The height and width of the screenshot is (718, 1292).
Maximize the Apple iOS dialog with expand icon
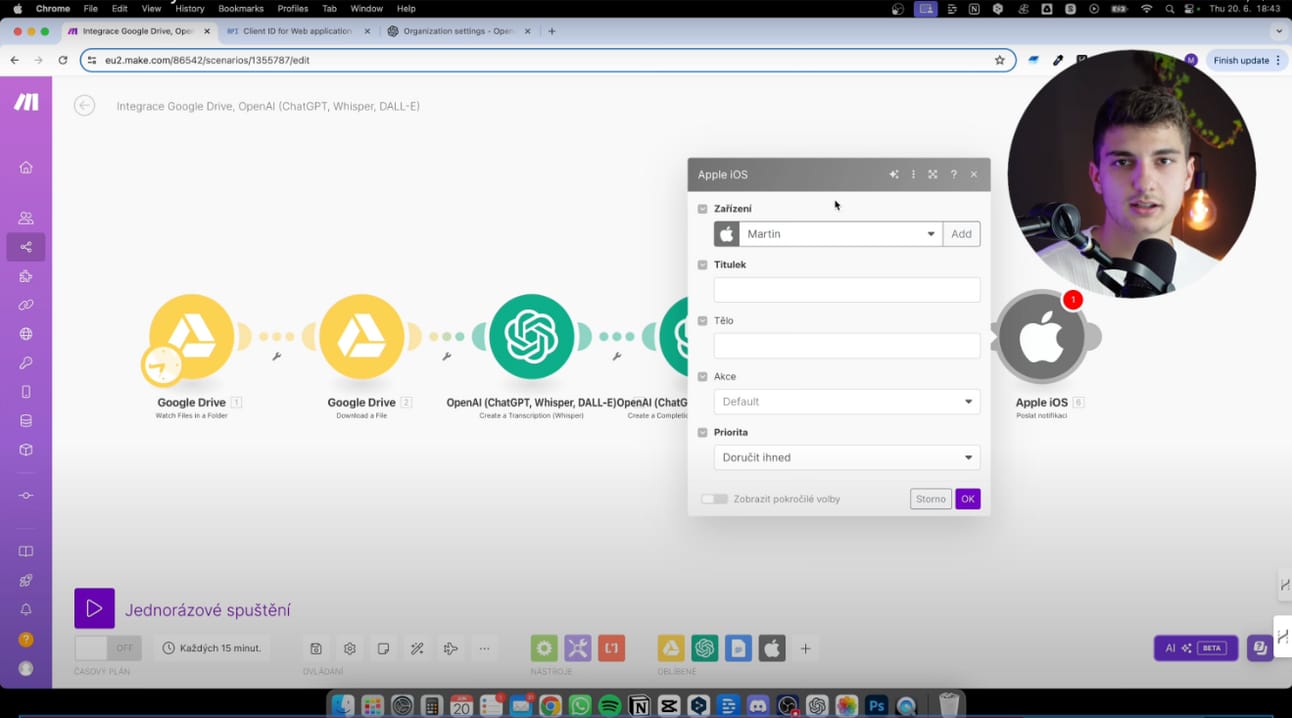[933, 174]
